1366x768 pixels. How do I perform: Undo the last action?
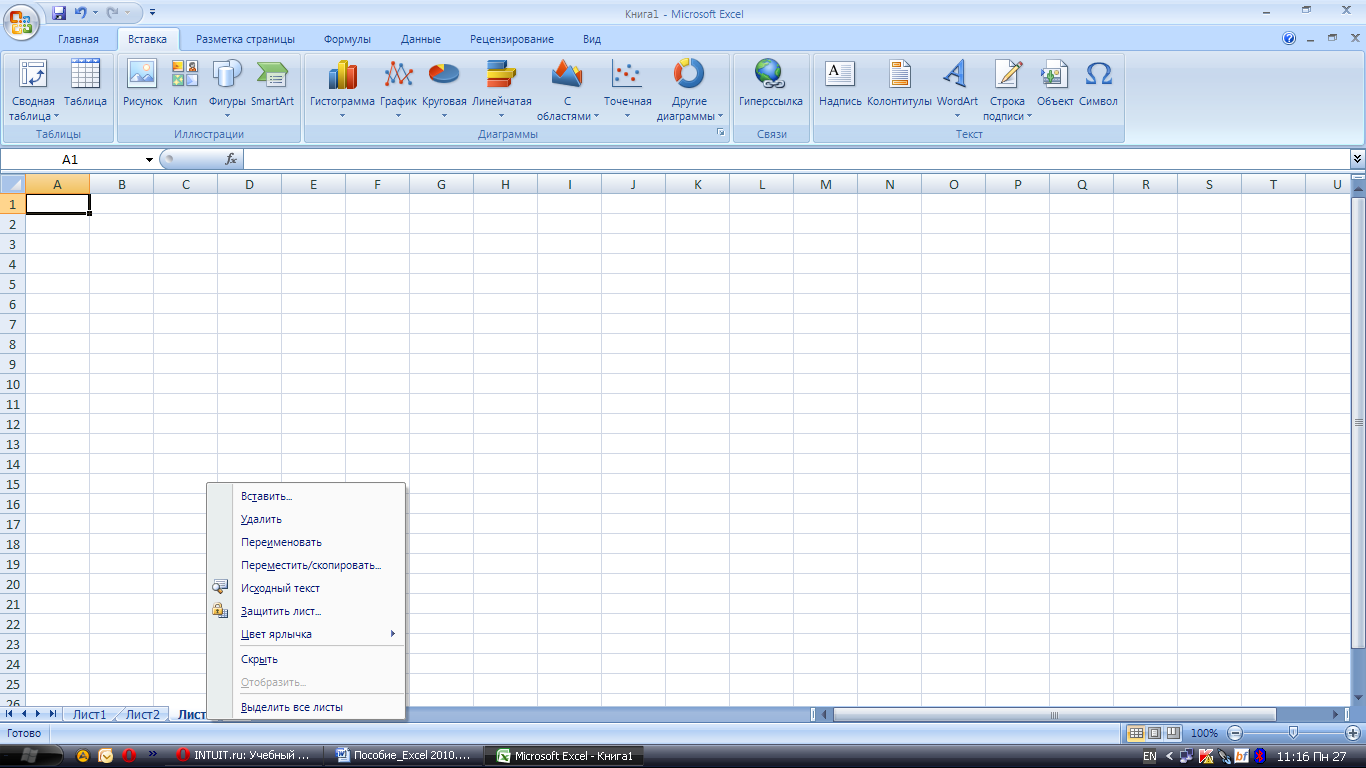pos(80,13)
